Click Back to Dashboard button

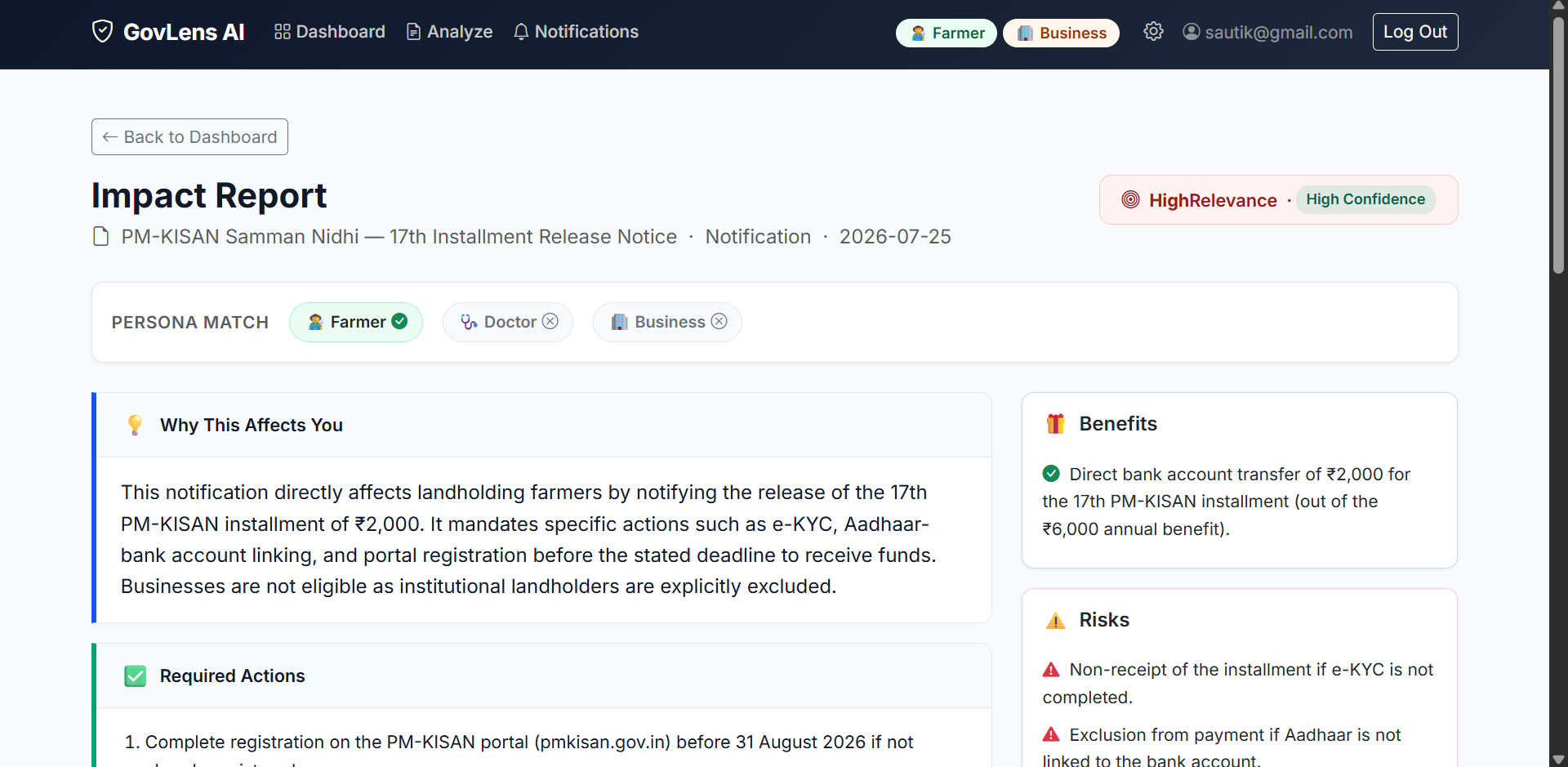(189, 136)
